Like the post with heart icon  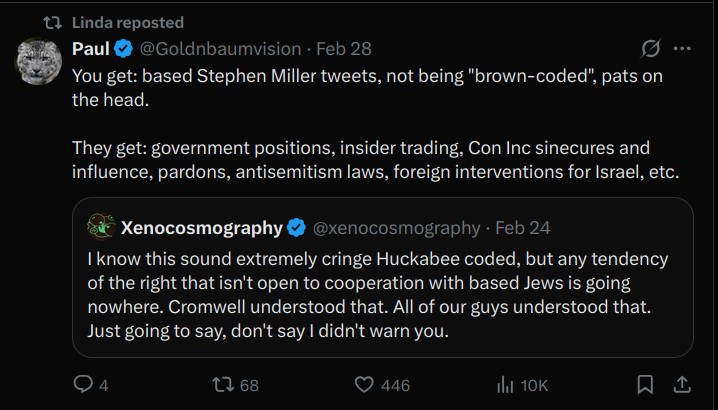pos(364,385)
